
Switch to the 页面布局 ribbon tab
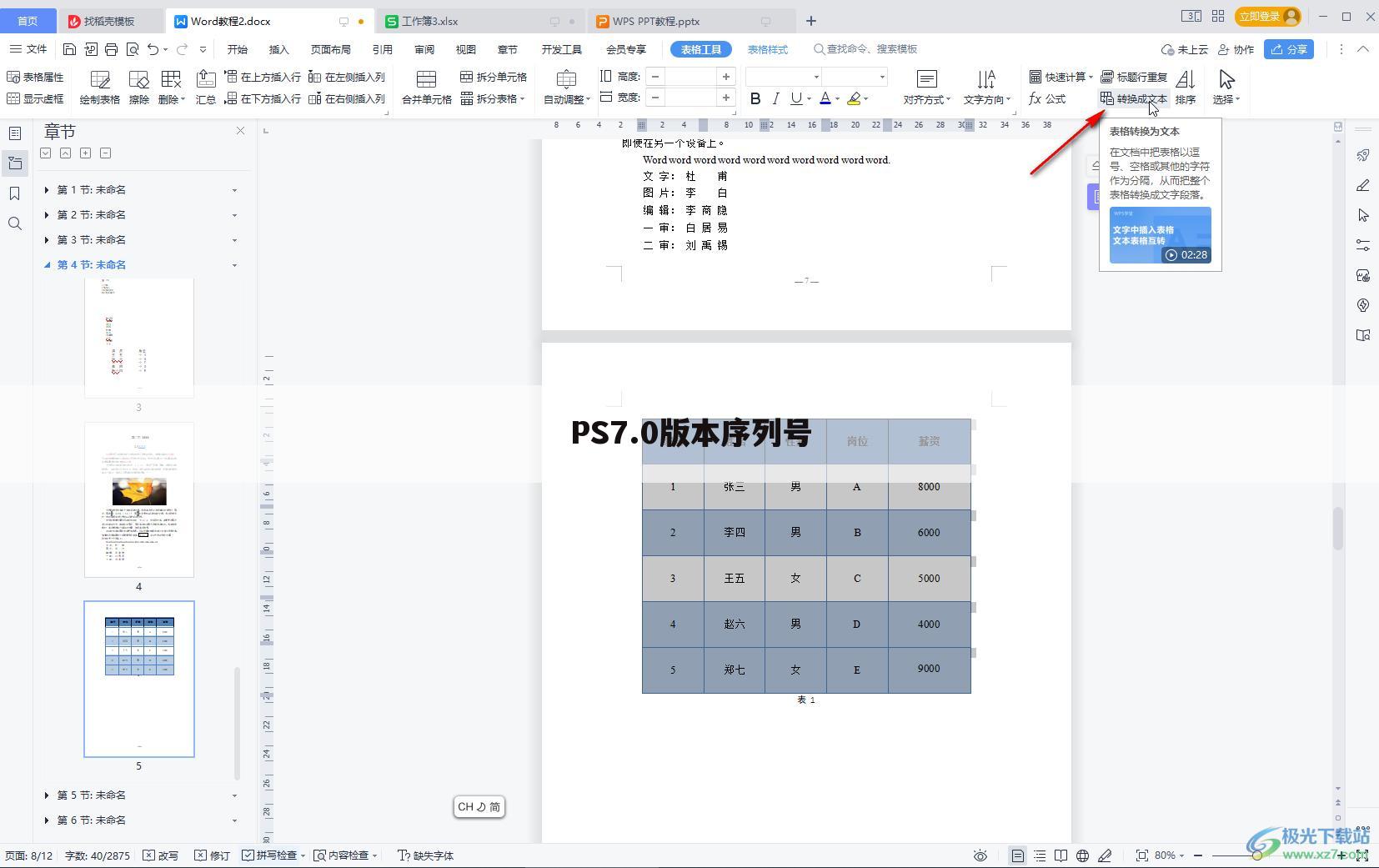point(330,49)
